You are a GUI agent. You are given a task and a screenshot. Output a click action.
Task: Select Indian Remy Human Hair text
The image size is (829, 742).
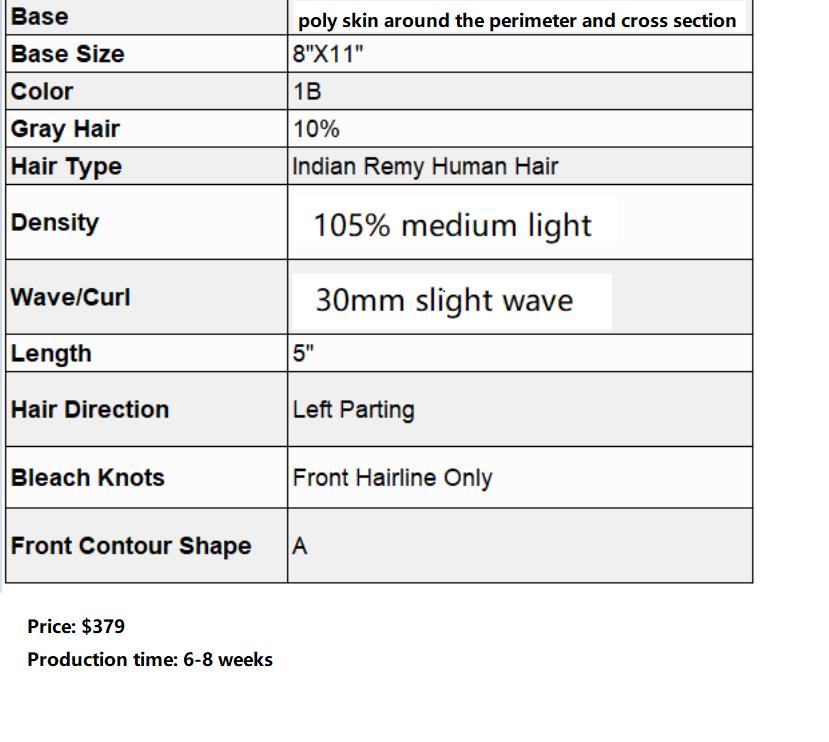coord(425,167)
